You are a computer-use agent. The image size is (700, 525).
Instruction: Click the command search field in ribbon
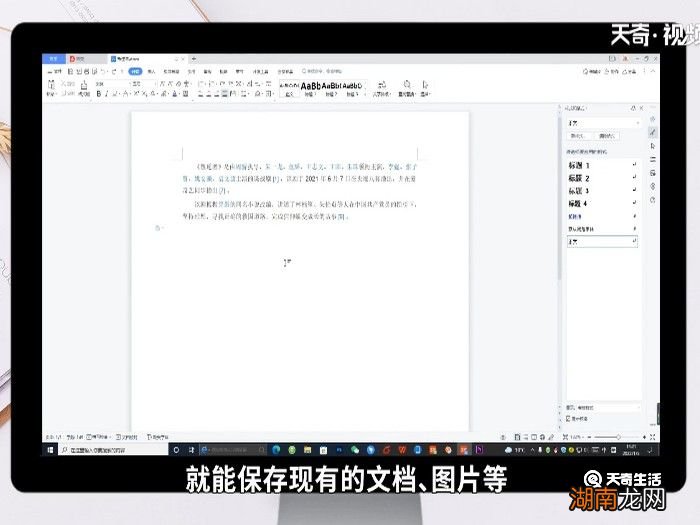click(x=322, y=71)
